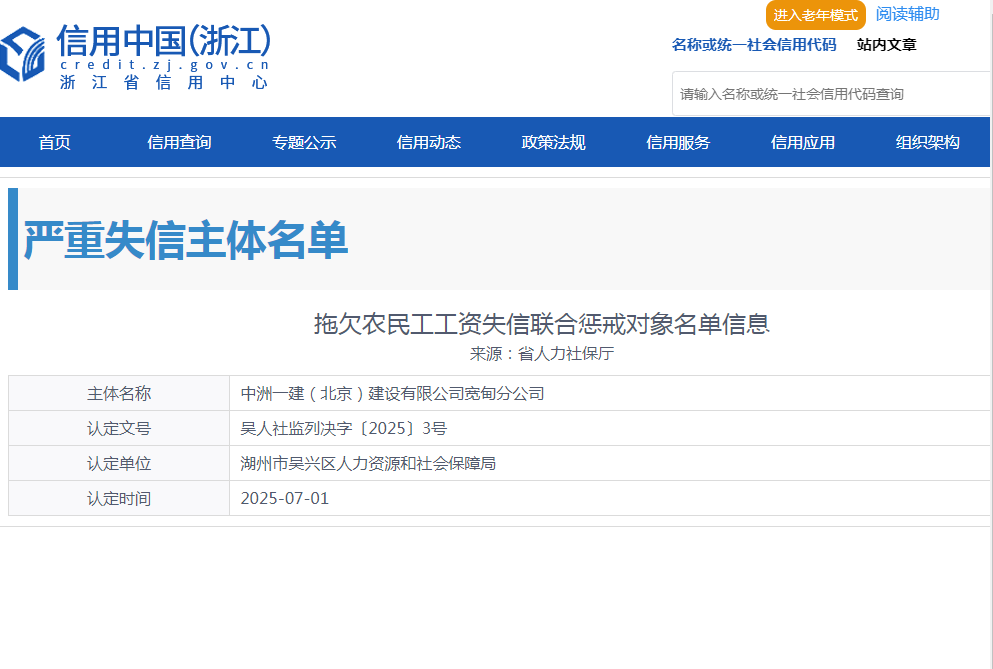Image resolution: width=993 pixels, height=669 pixels.
Task: Click the 浙江省信用中心 logo subtitle
Action: (164, 82)
